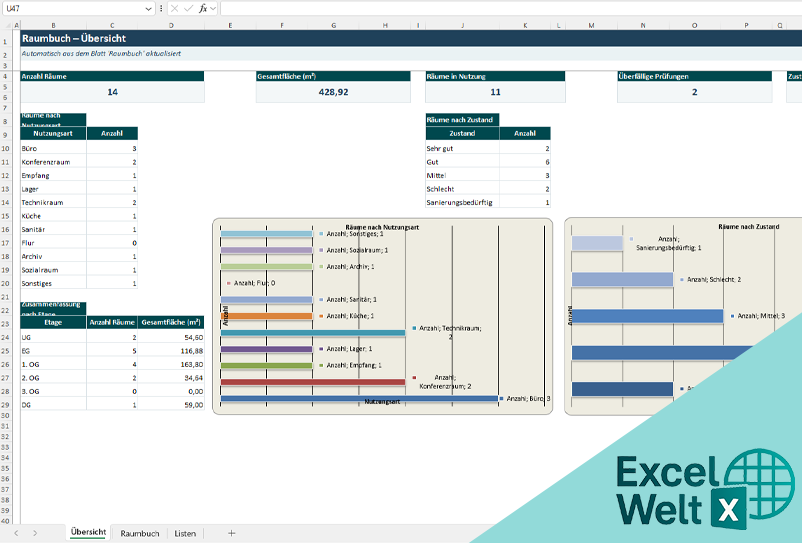802x543 pixels.
Task: Click the red Konferenzraum bar in chart
Action: click(x=313, y=382)
